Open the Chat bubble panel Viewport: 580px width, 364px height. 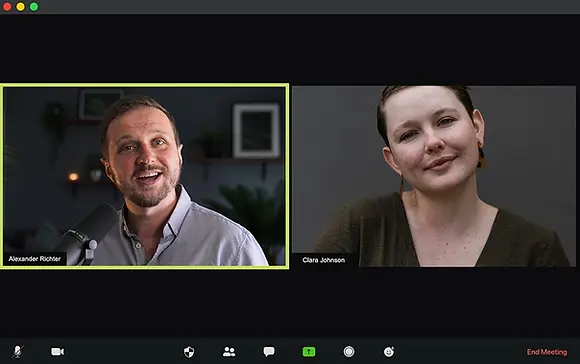tap(269, 351)
